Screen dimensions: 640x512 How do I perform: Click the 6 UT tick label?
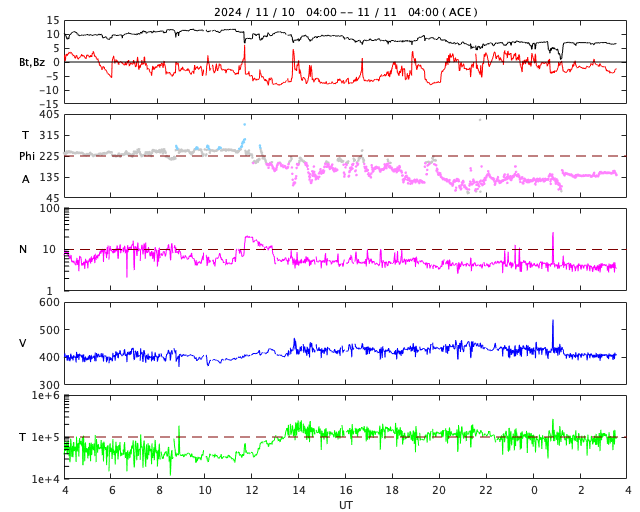(112, 490)
